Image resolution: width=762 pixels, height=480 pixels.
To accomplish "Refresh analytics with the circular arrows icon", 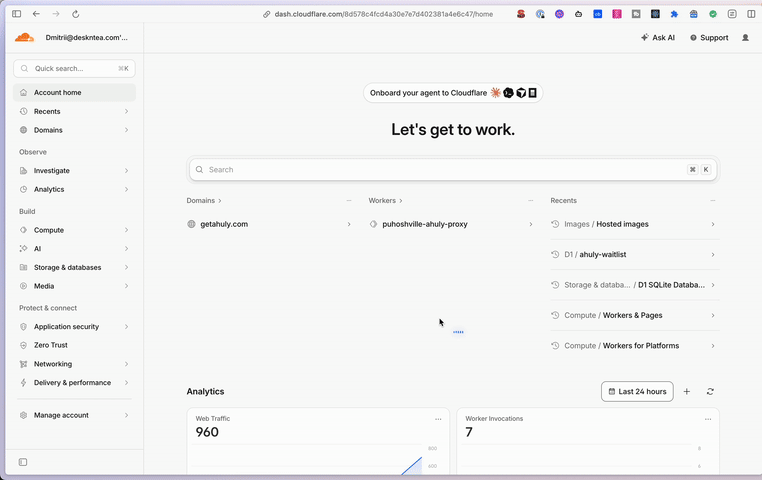I will 710,392.
